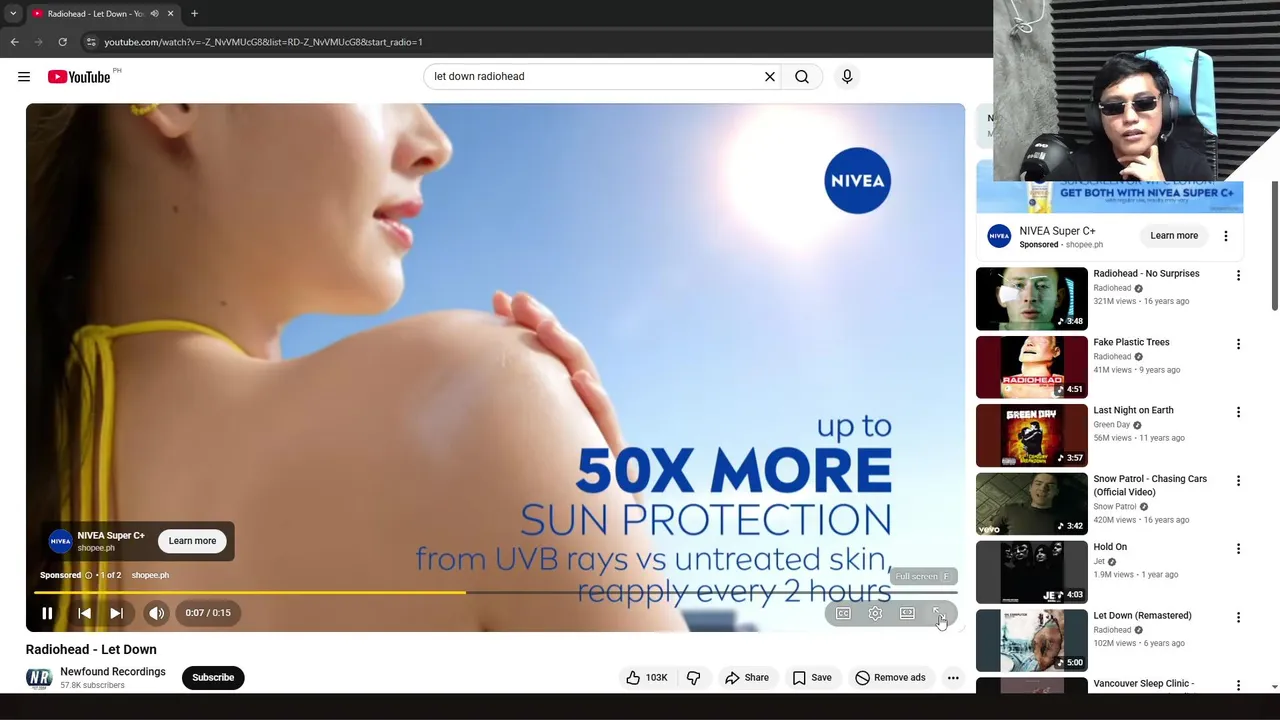This screenshot has height=720, width=1280.
Task: Go back with the browser back arrow
Action: (14, 42)
